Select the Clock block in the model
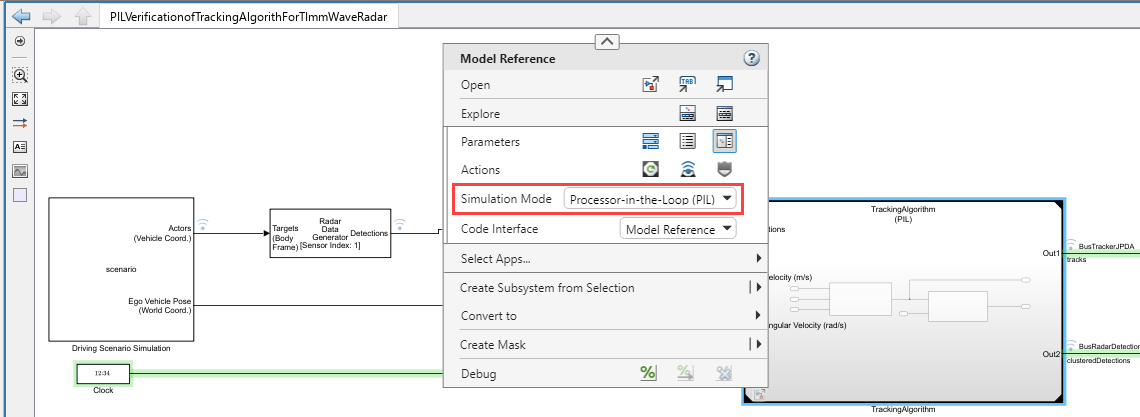 (103, 374)
